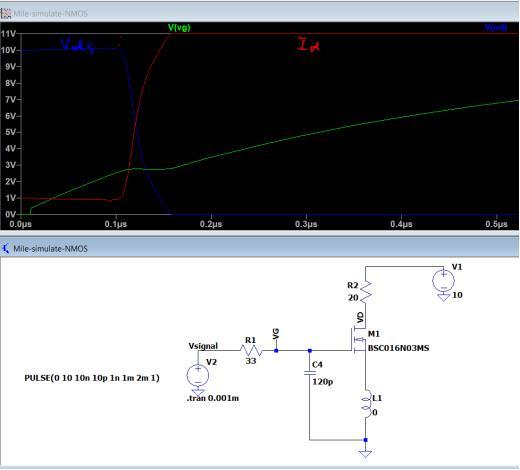Click the V1 value 10
Image resolution: width=520 pixels, height=470 pixels.
pos(457,295)
